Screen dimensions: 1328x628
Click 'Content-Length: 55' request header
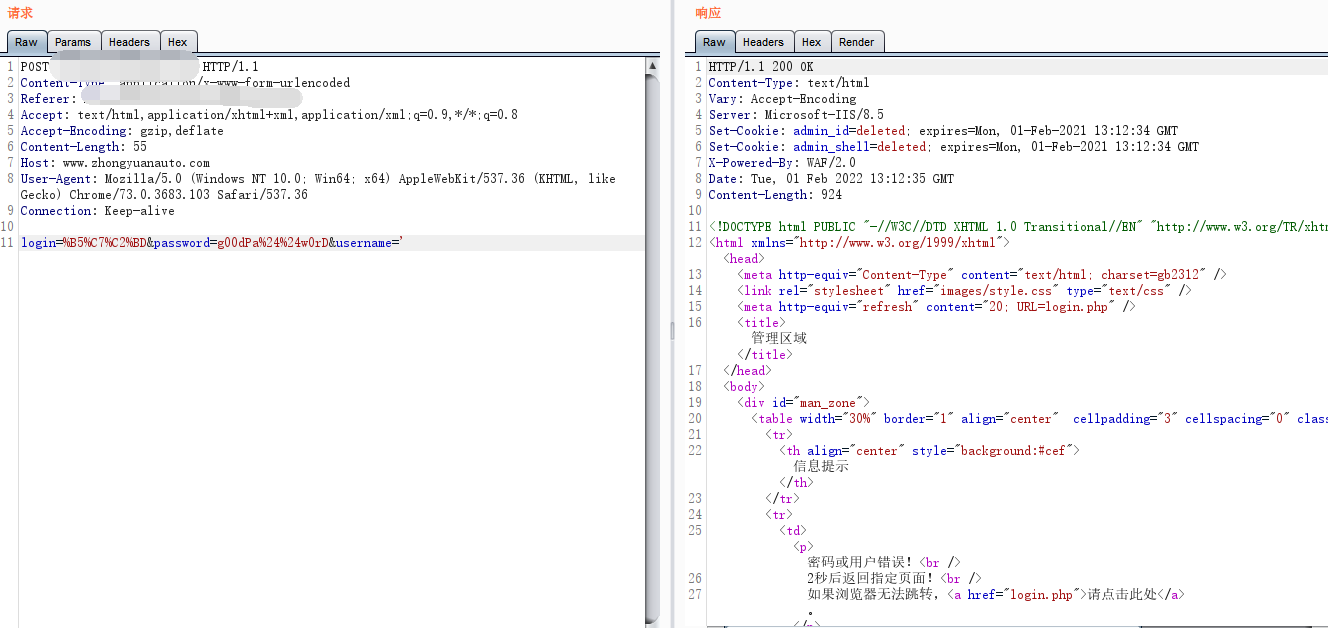tap(84, 147)
